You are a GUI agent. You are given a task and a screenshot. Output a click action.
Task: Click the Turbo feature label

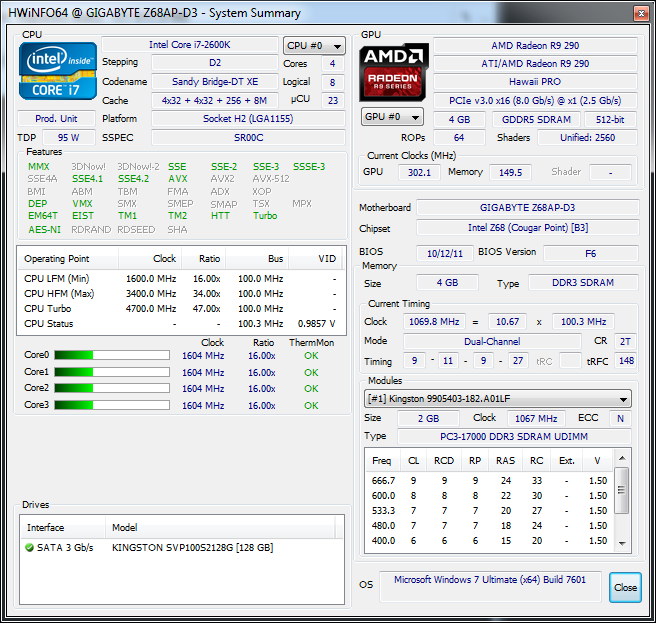click(265, 215)
